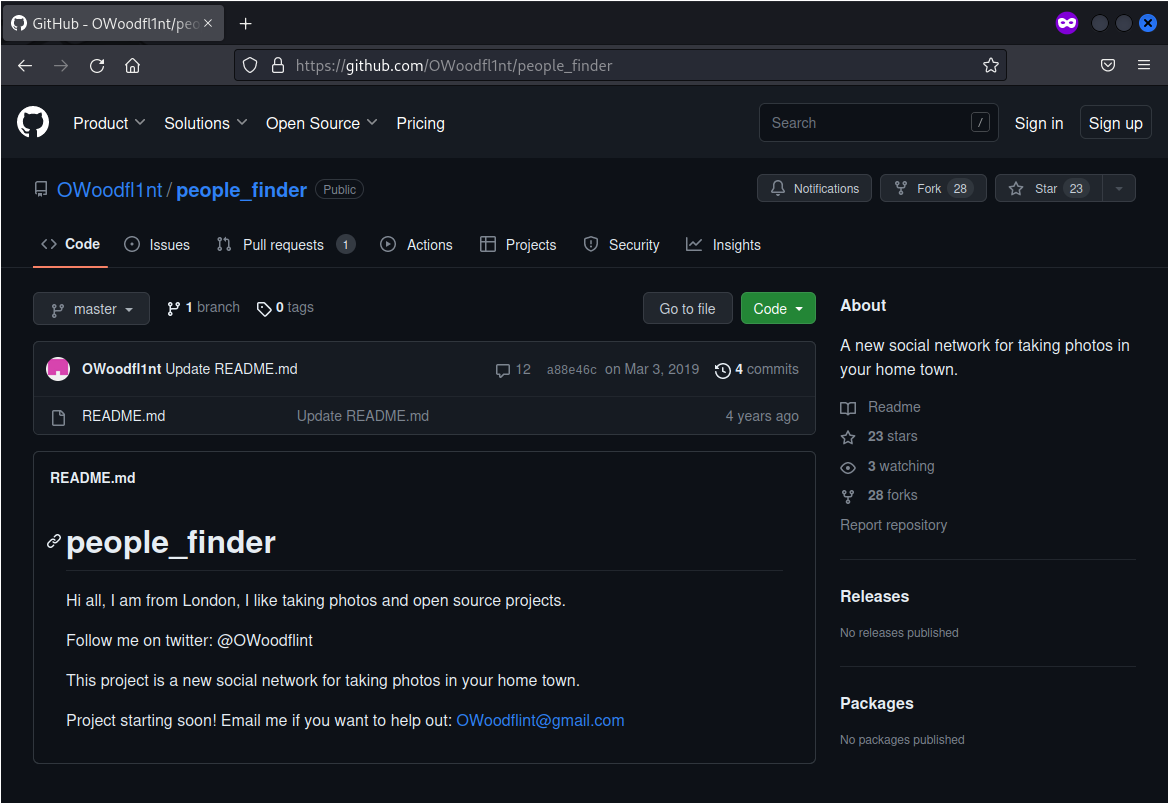This screenshot has height=804, width=1169.
Task: Select the Issues tab icon
Action: 131,244
